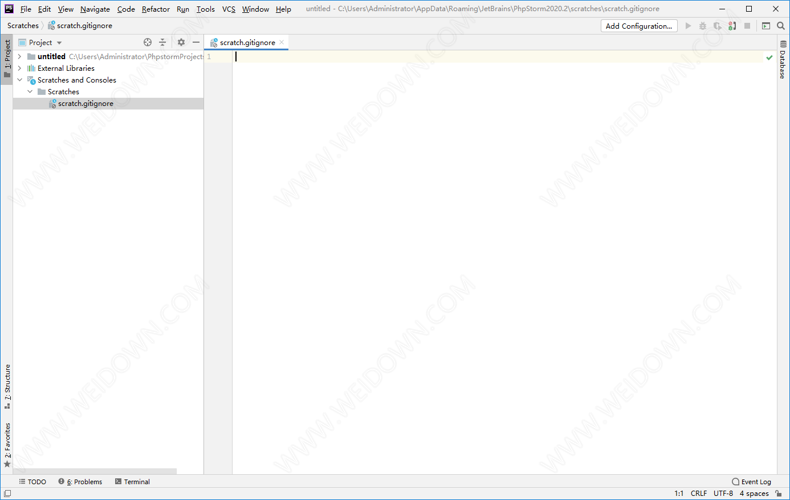790x500 pixels.
Task: Click the green inspection checkmark icon
Action: pyautogui.click(x=769, y=57)
